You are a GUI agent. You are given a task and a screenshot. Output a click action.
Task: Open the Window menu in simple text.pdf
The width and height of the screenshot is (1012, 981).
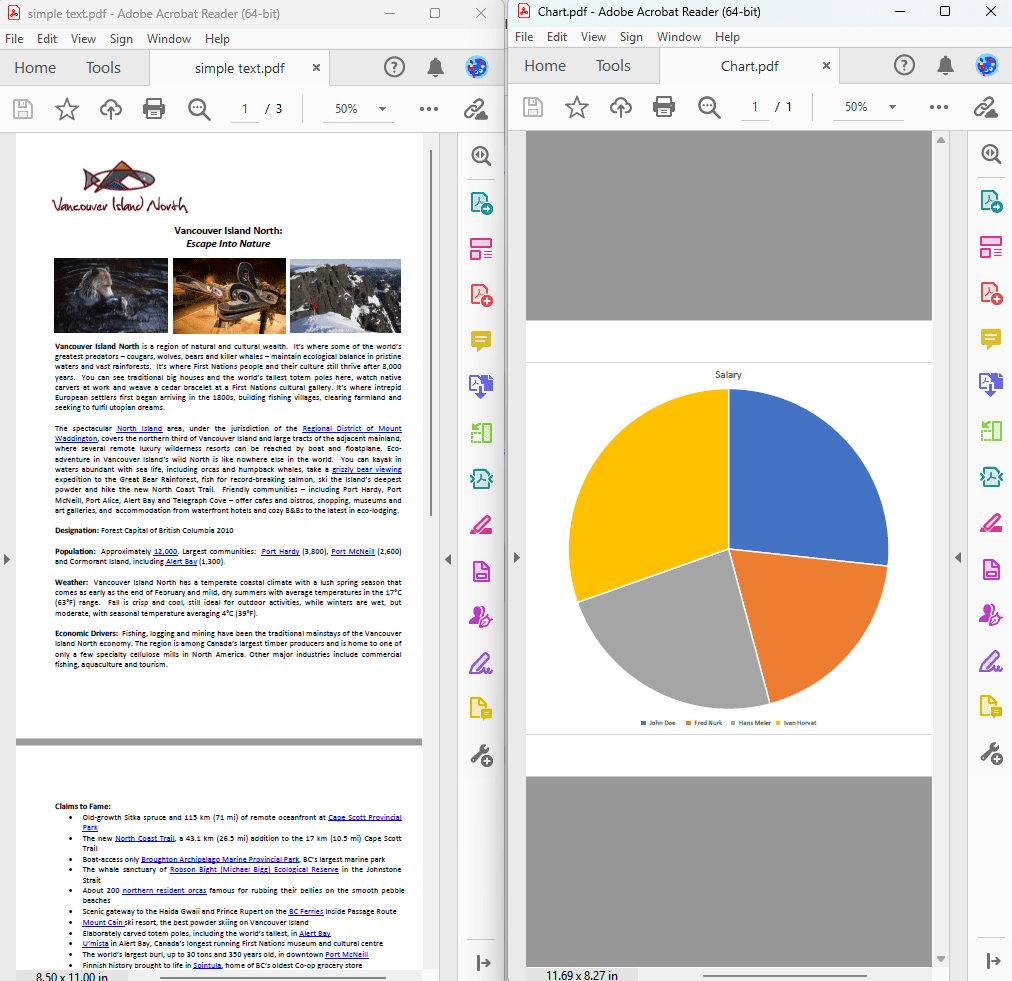point(168,39)
